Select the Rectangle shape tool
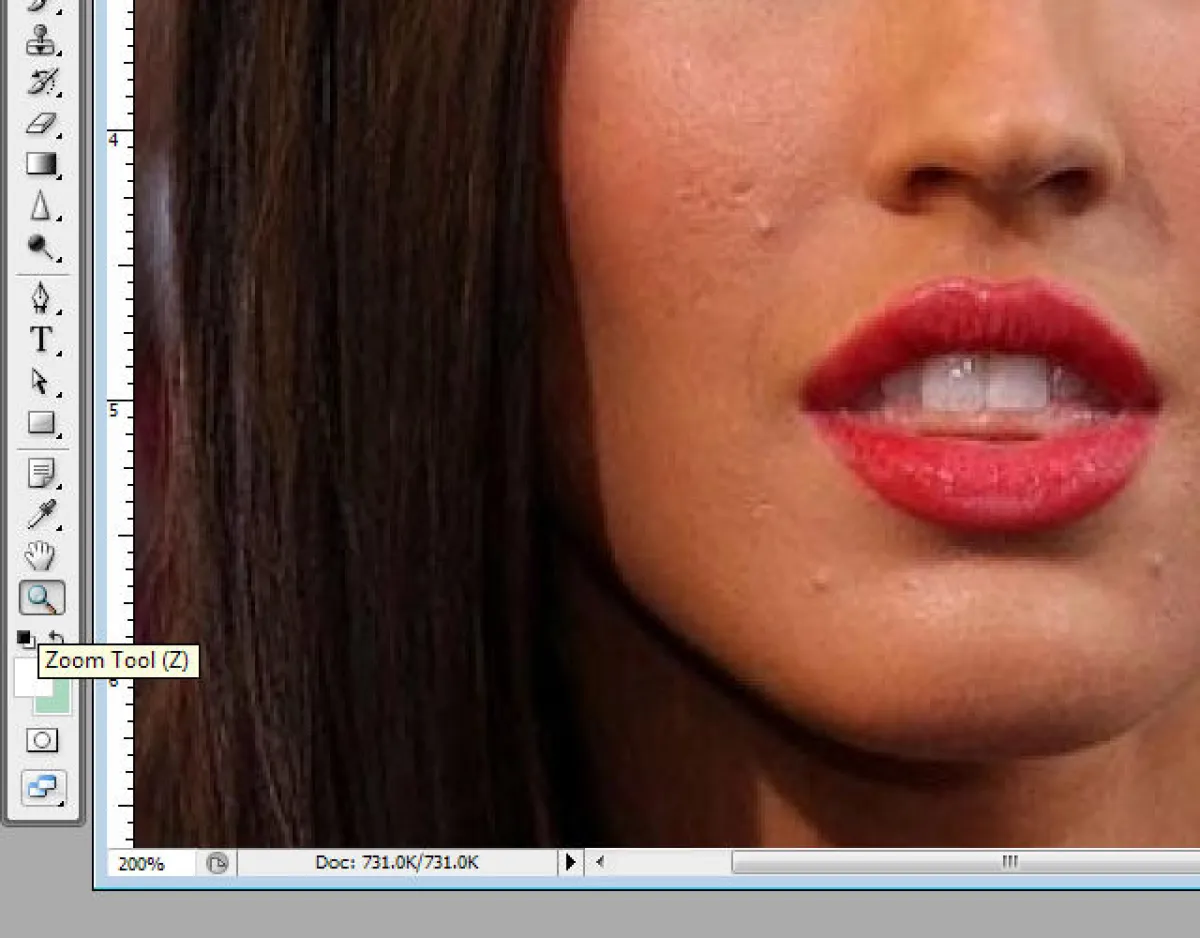Viewport: 1200px width, 938px height. tap(40, 423)
